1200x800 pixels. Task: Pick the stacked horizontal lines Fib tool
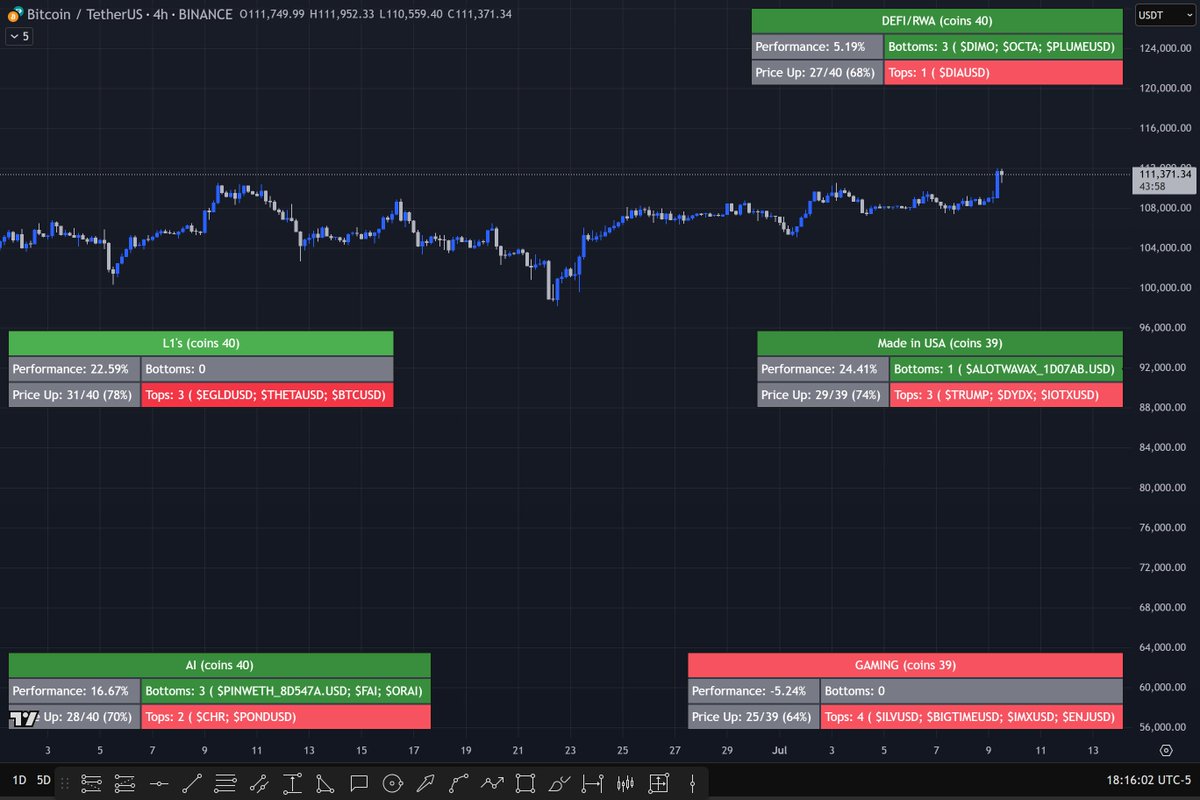(225, 783)
